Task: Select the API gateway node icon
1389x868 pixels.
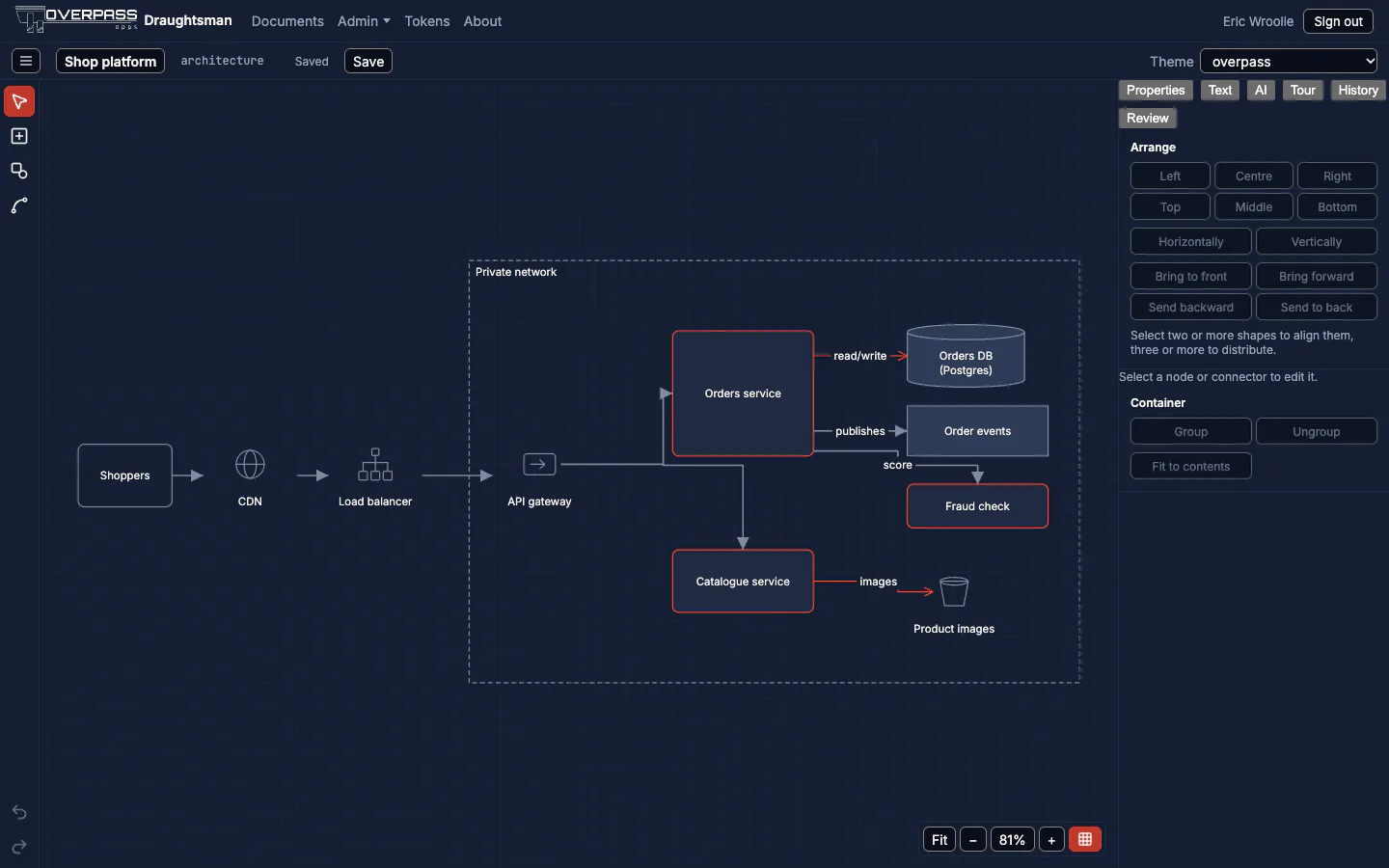Action: tap(539, 465)
